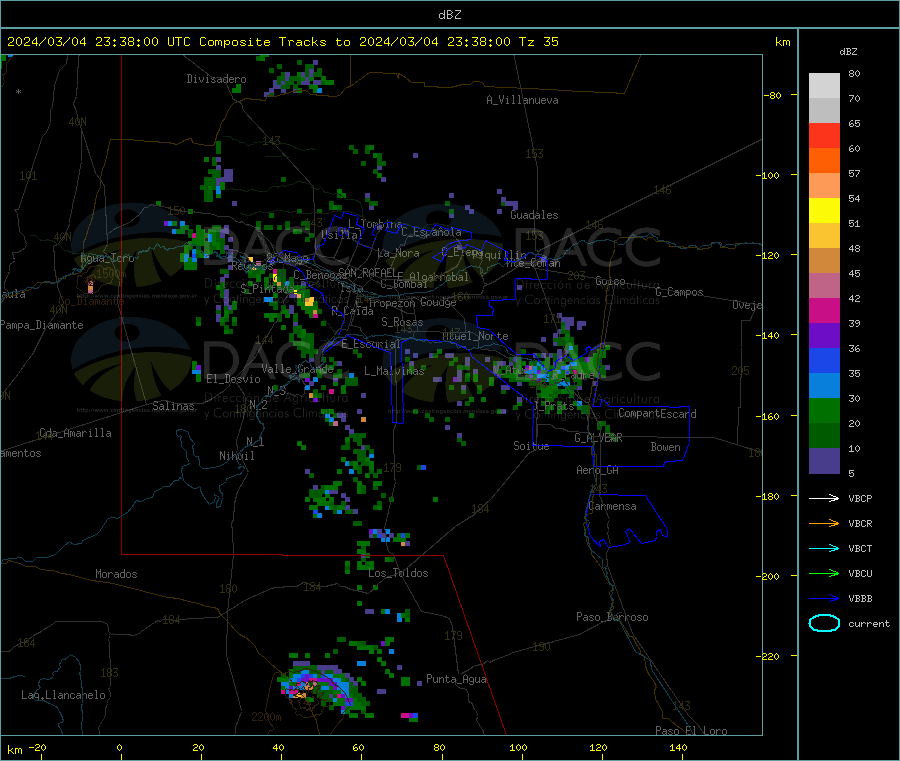The height and width of the screenshot is (761, 900).
Task: Click the green VBCU arrow legend icon
Action: pos(824,573)
